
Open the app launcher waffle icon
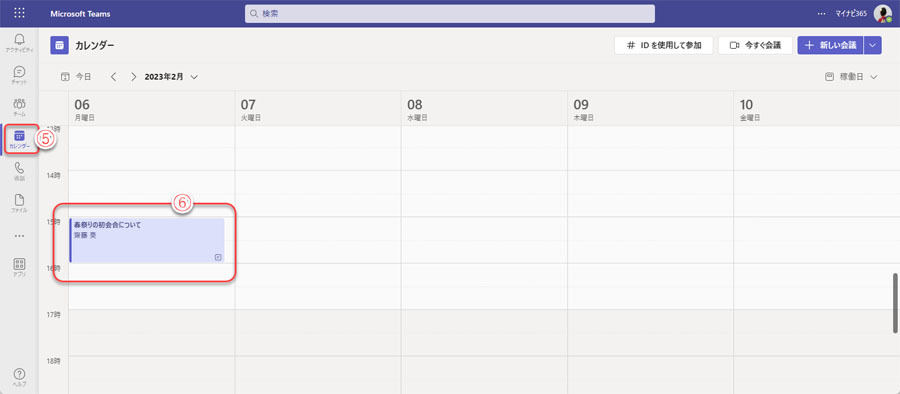pyautogui.click(x=19, y=13)
